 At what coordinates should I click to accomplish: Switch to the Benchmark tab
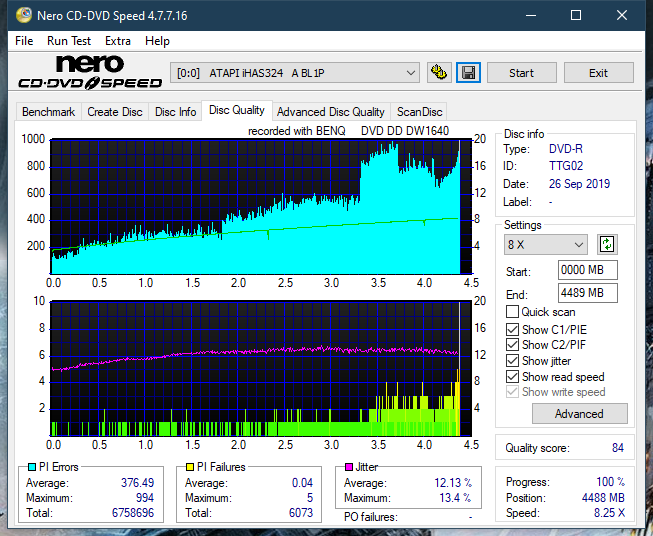coord(49,112)
